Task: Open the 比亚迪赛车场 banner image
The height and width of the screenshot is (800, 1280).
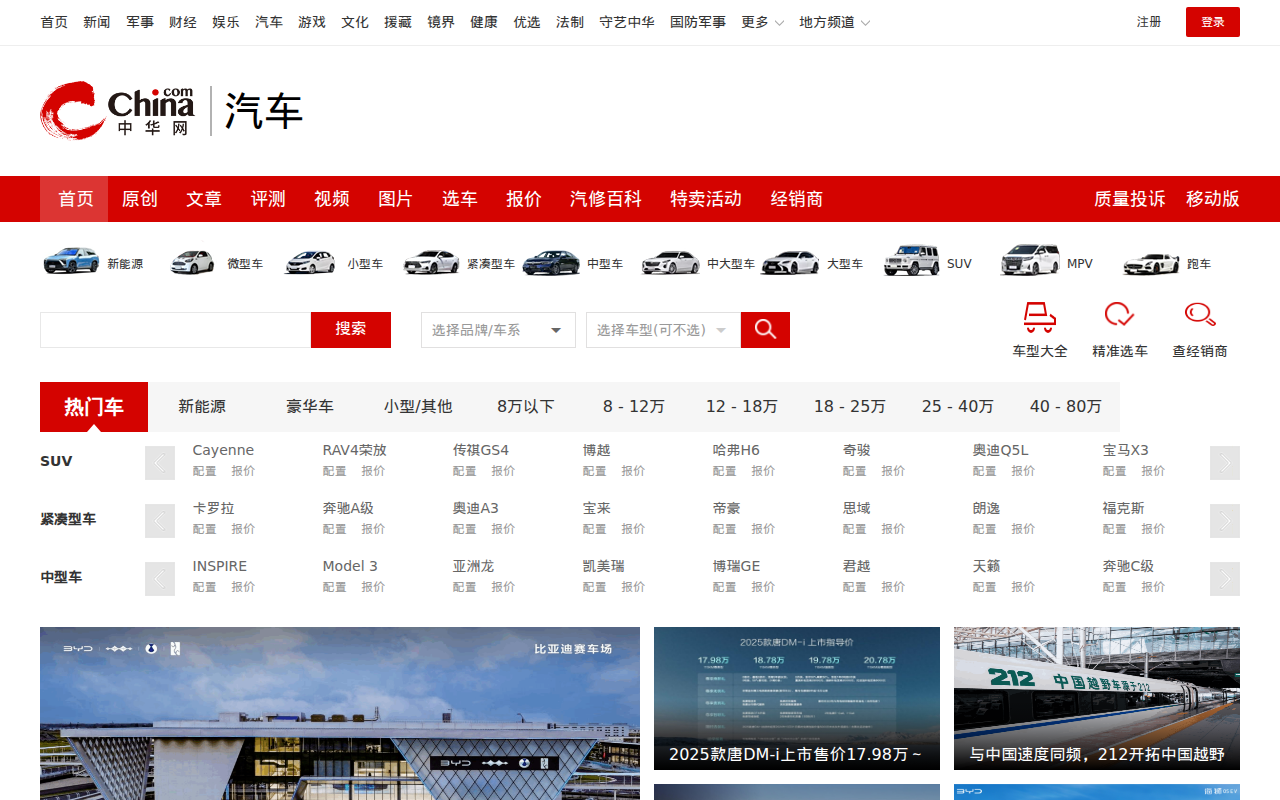Action: click(340, 713)
